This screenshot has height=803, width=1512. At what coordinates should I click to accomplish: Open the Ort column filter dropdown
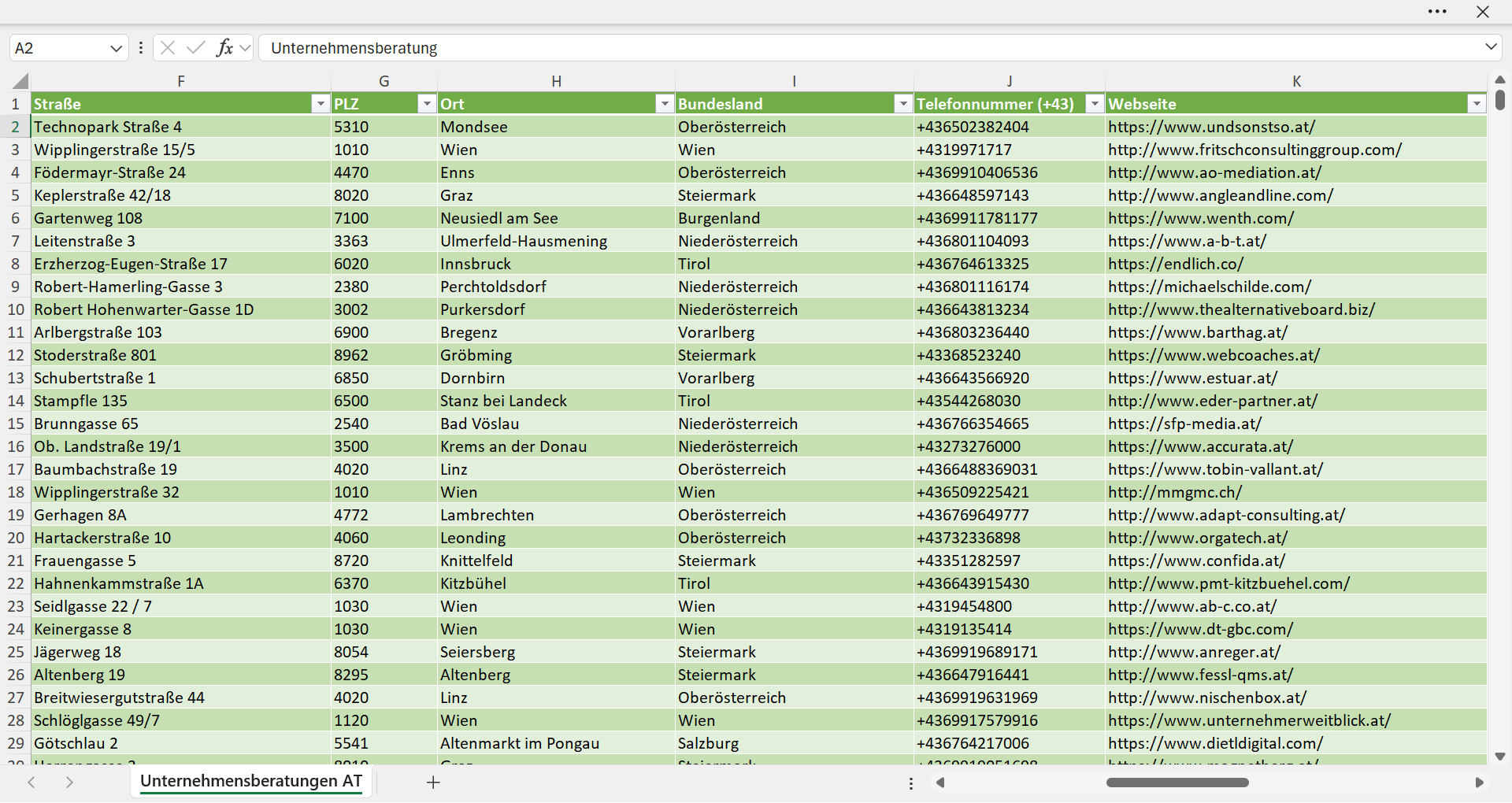(665, 104)
